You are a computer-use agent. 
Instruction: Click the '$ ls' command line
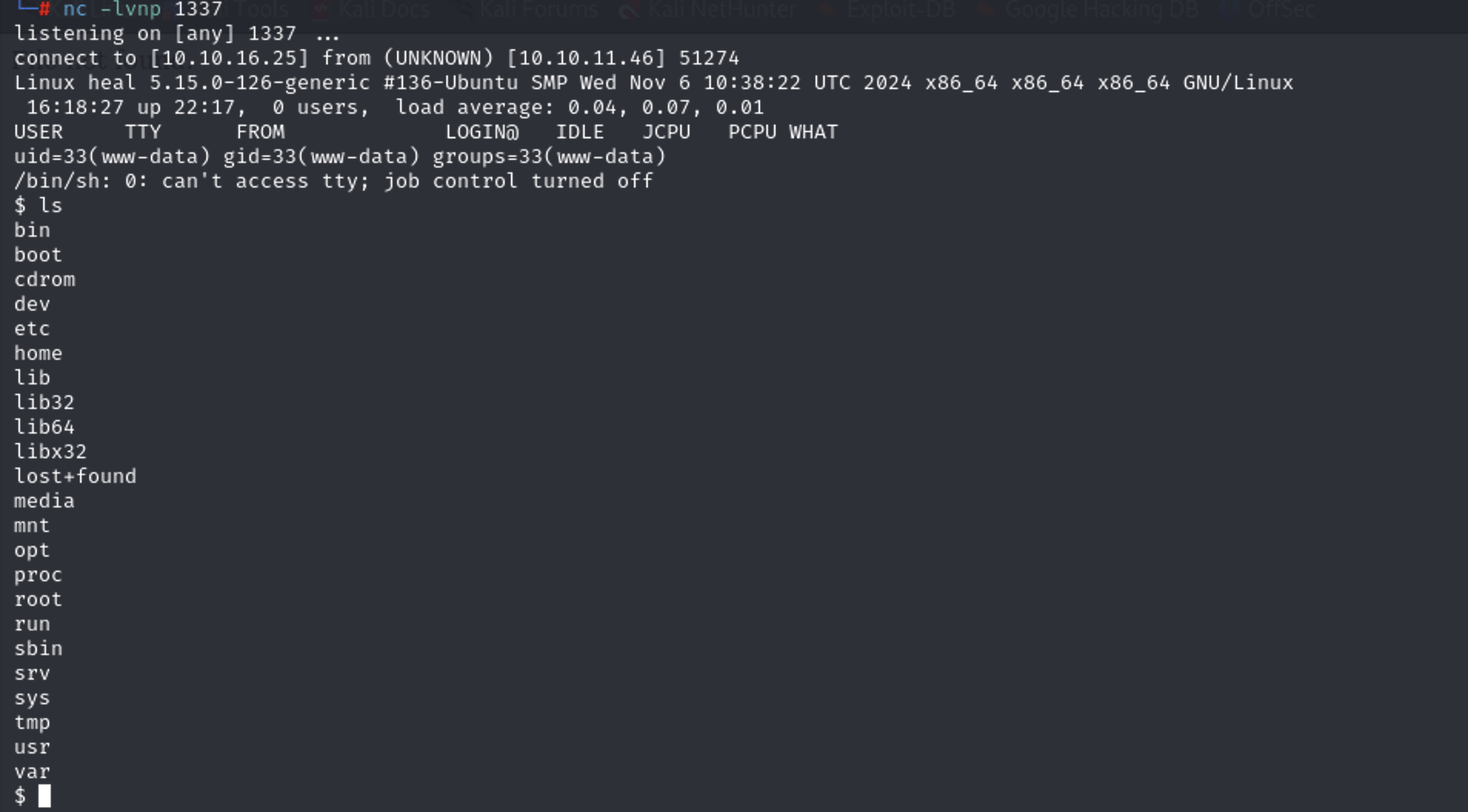(x=38, y=205)
